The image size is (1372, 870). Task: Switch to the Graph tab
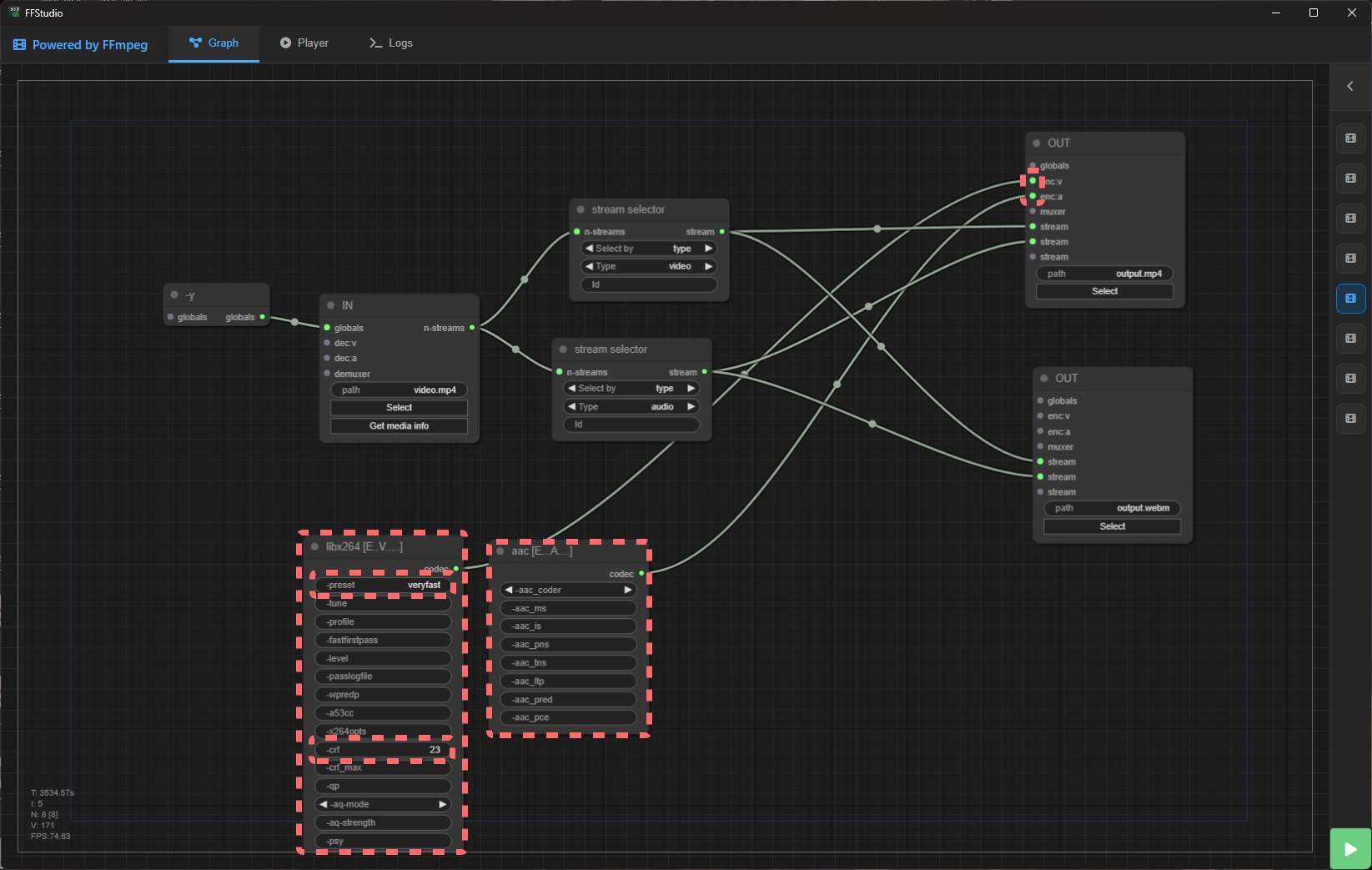pyautogui.click(x=214, y=43)
